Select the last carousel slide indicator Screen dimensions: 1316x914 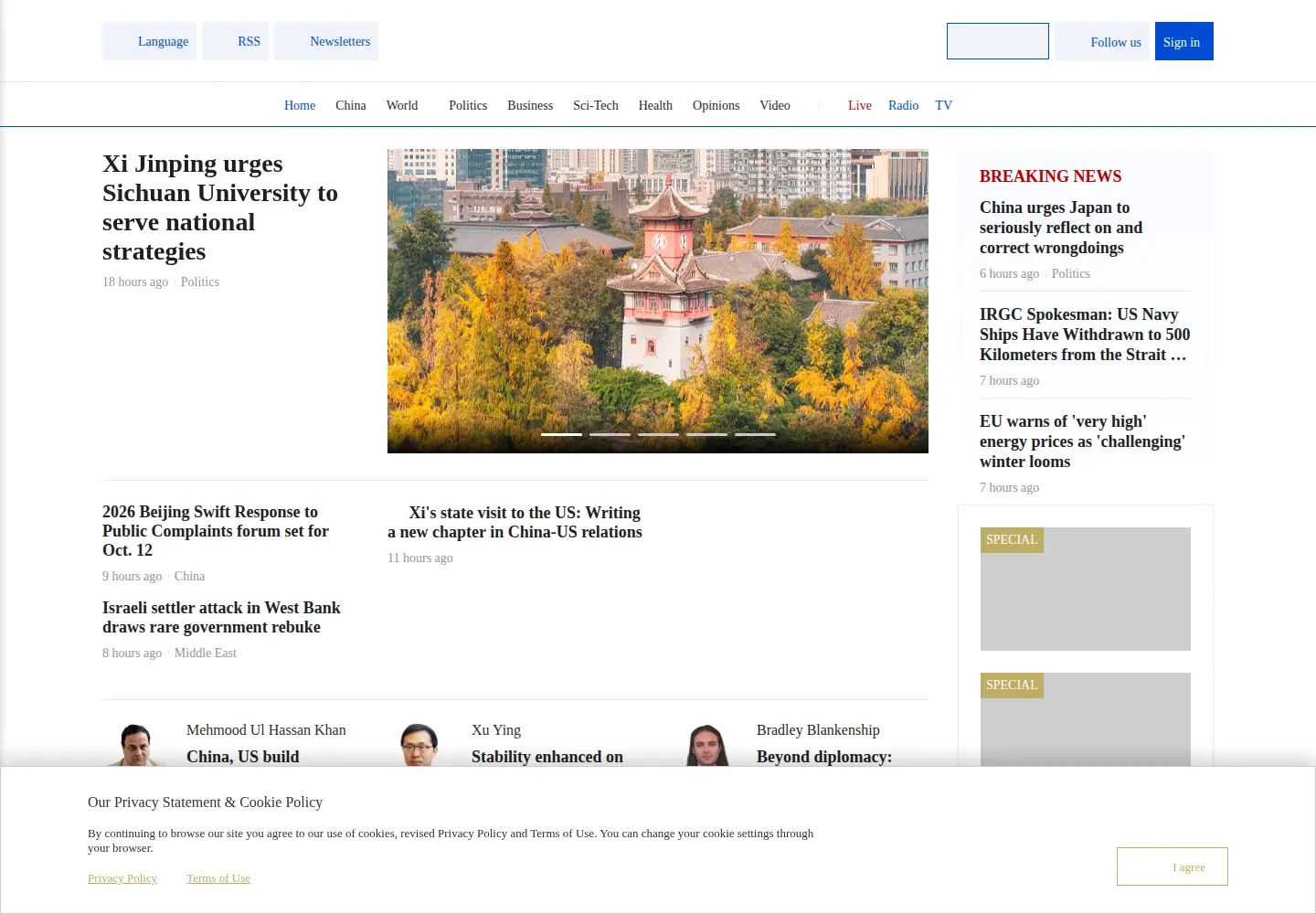point(755,434)
